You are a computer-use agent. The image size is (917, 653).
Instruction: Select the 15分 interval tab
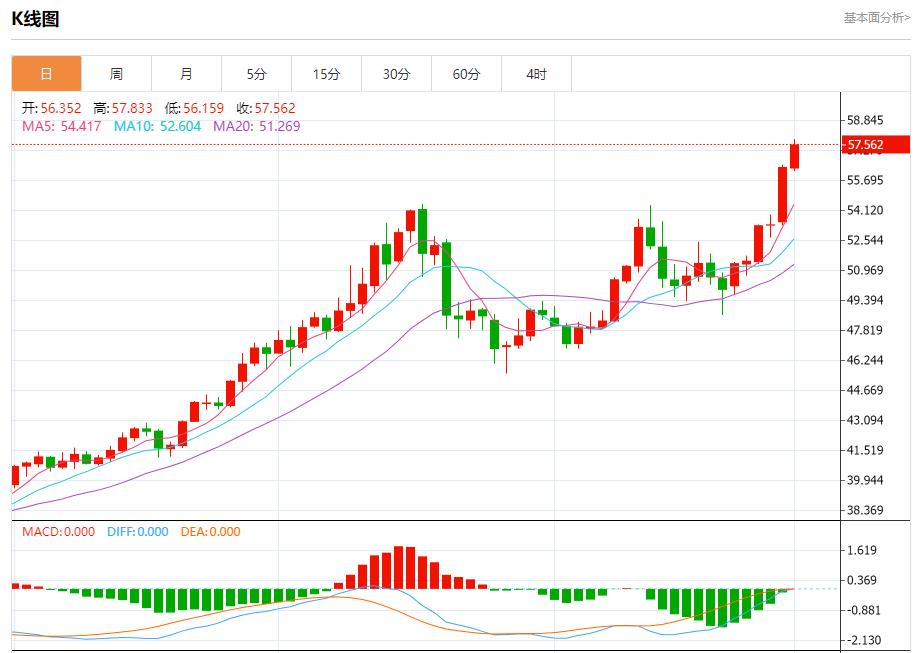point(326,73)
